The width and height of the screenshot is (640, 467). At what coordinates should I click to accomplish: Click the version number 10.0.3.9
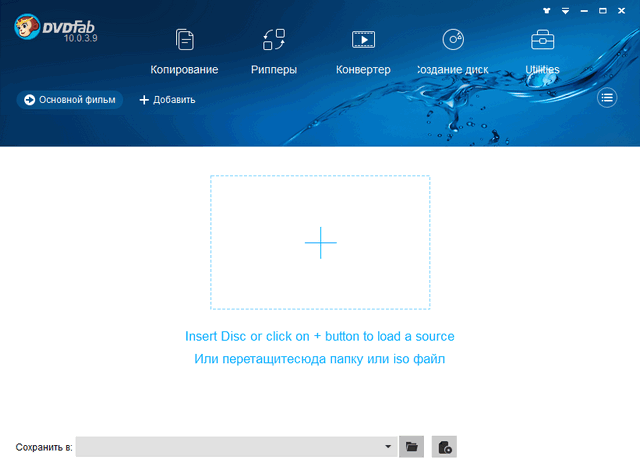pyautogui.click(x=81, y=38)
